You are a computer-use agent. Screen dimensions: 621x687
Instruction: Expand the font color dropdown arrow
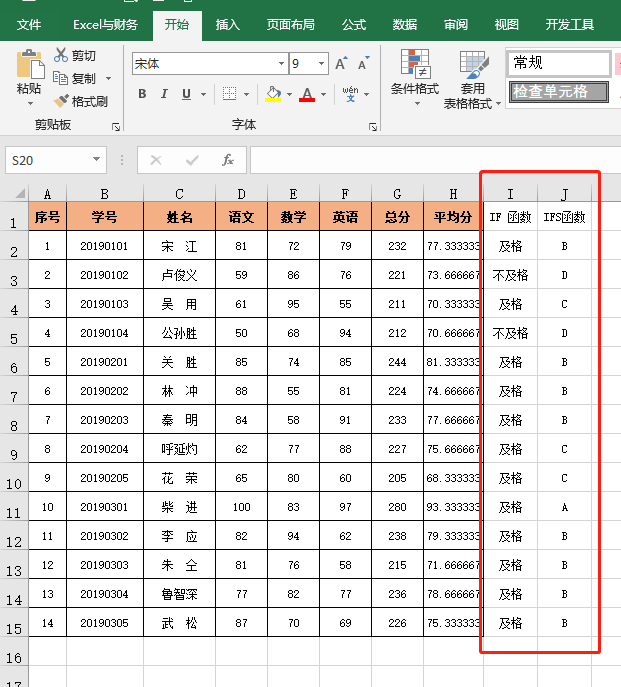tap(323, 94)
